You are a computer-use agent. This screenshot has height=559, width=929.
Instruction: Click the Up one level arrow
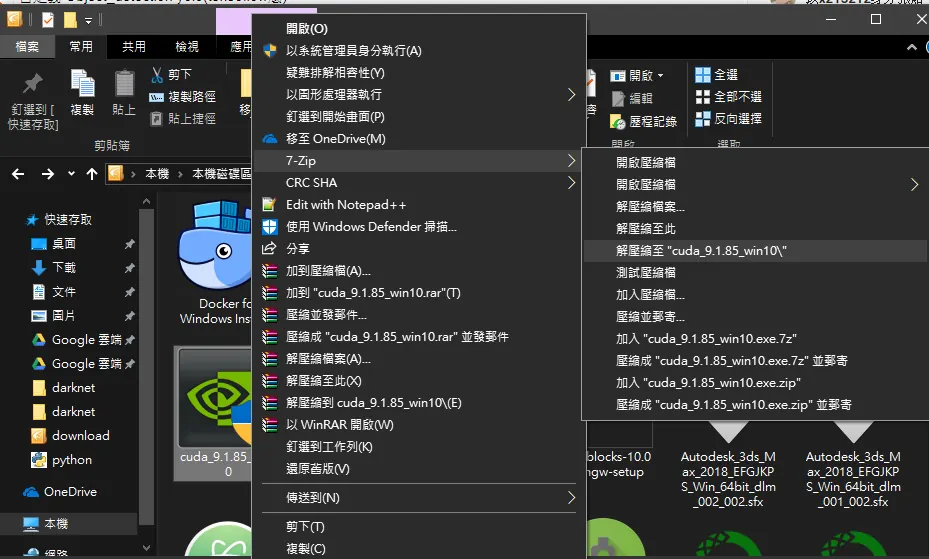coord(92,174)
